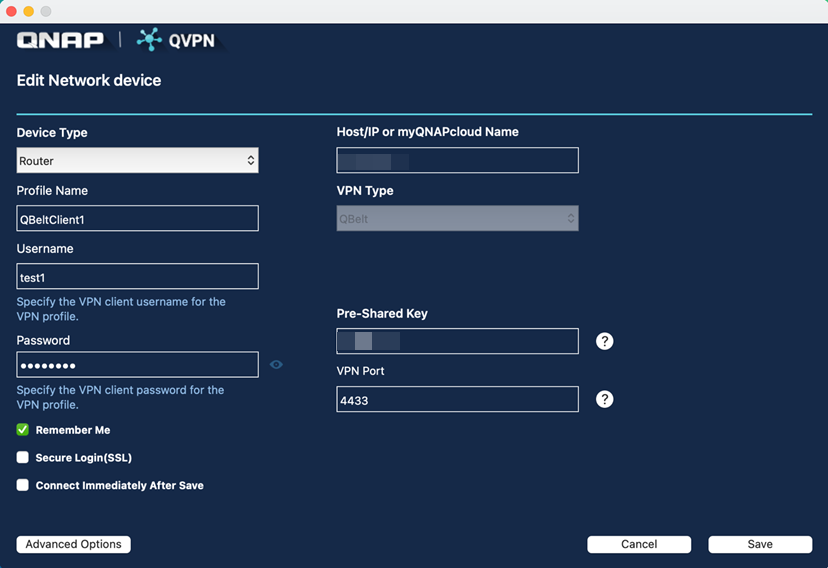The image size is (828, 568).
Task: Minimize window with the yellow button
Action: pyautogui.click(x=29, y=11)
